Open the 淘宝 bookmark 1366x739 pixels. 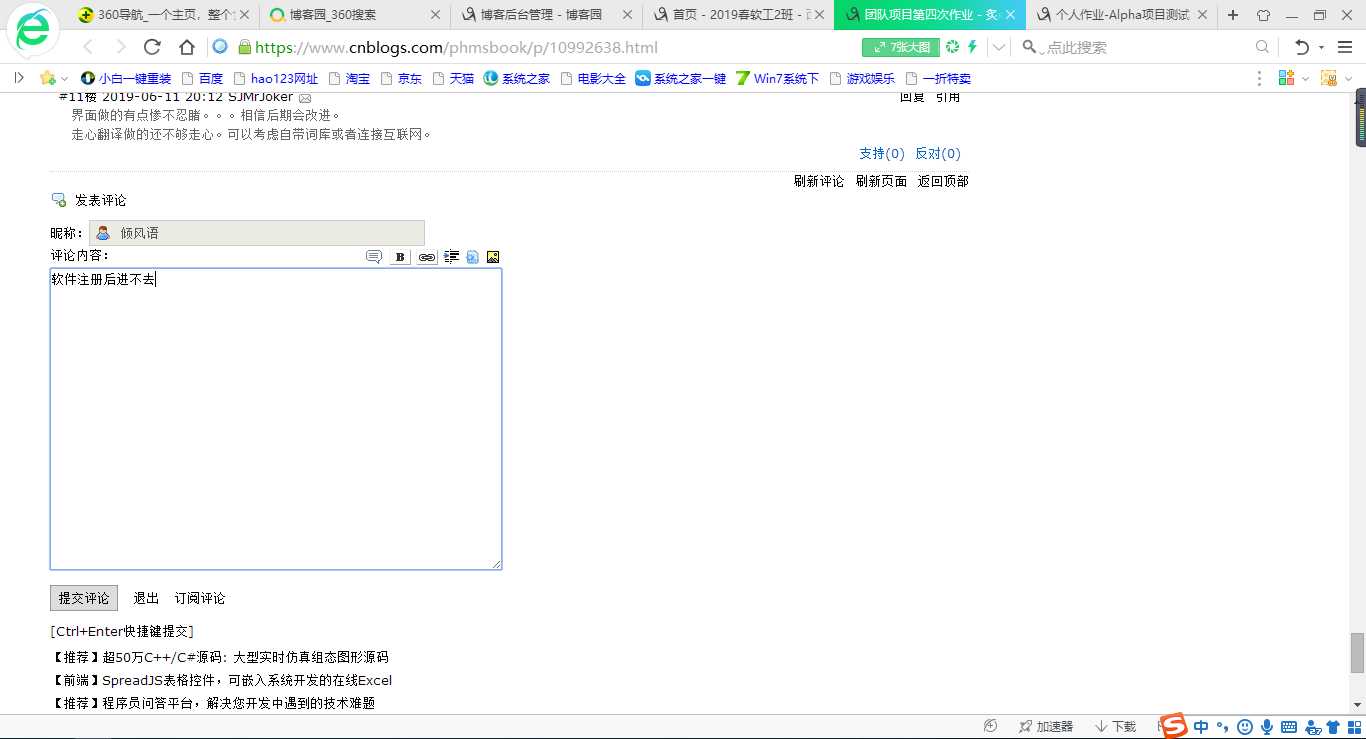click(x=349, y=78)
